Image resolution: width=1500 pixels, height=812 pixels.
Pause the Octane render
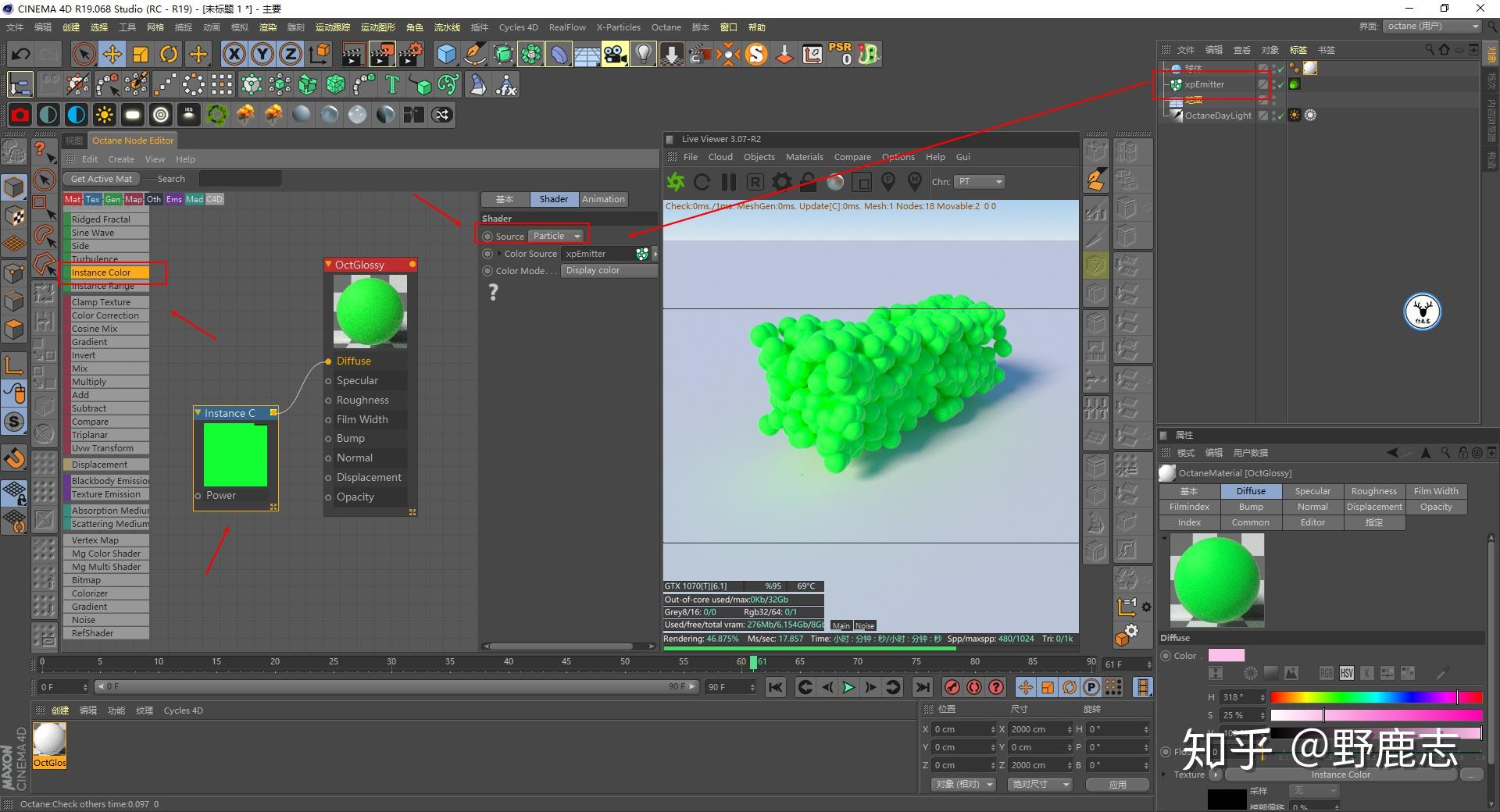(x=728, y=181)
